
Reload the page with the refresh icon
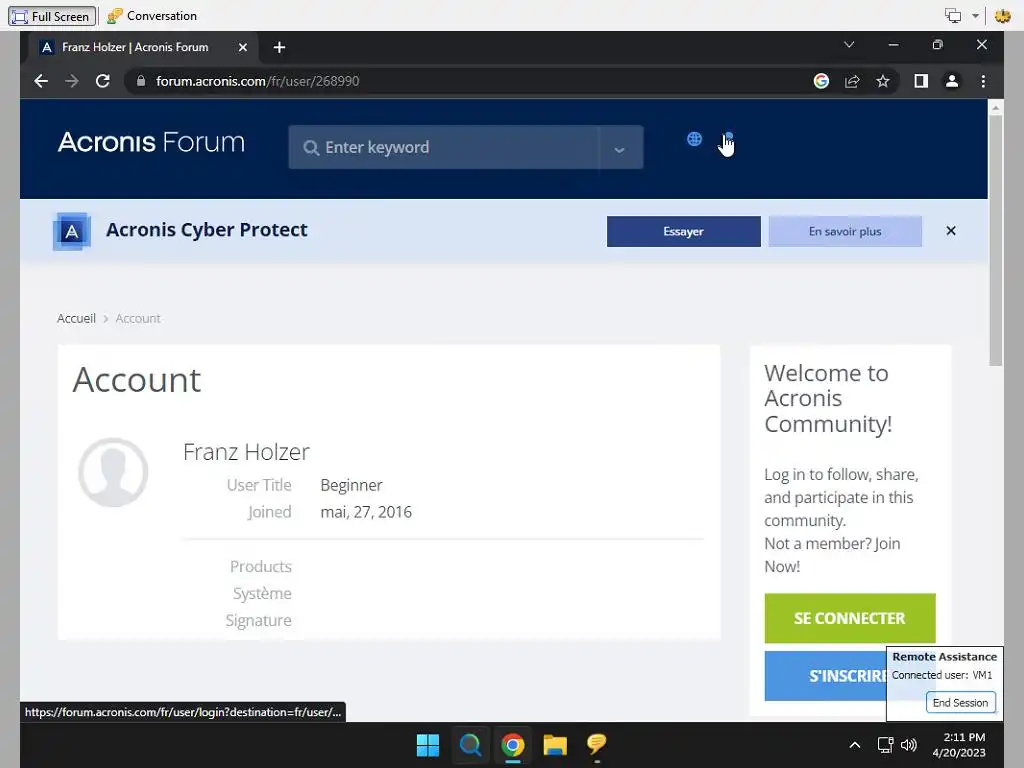pyautogui.click(x=103, y=81)
